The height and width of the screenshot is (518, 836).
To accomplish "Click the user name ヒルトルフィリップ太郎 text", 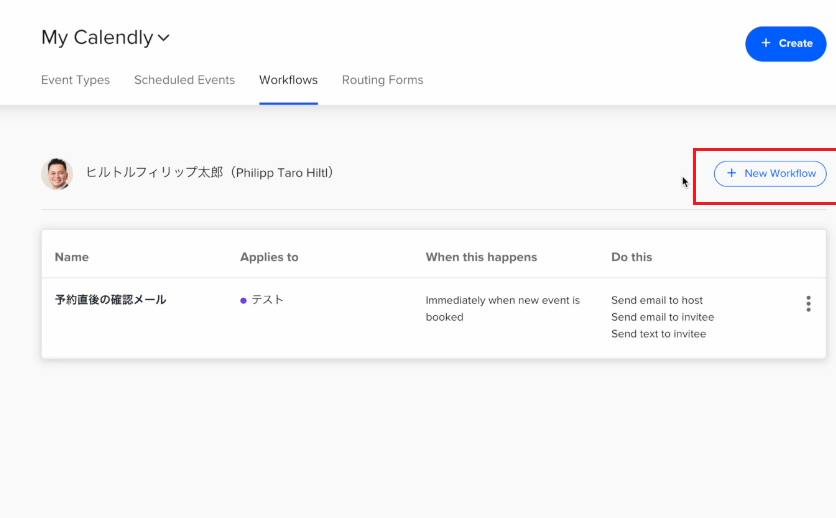I will (x=155, y=173).
